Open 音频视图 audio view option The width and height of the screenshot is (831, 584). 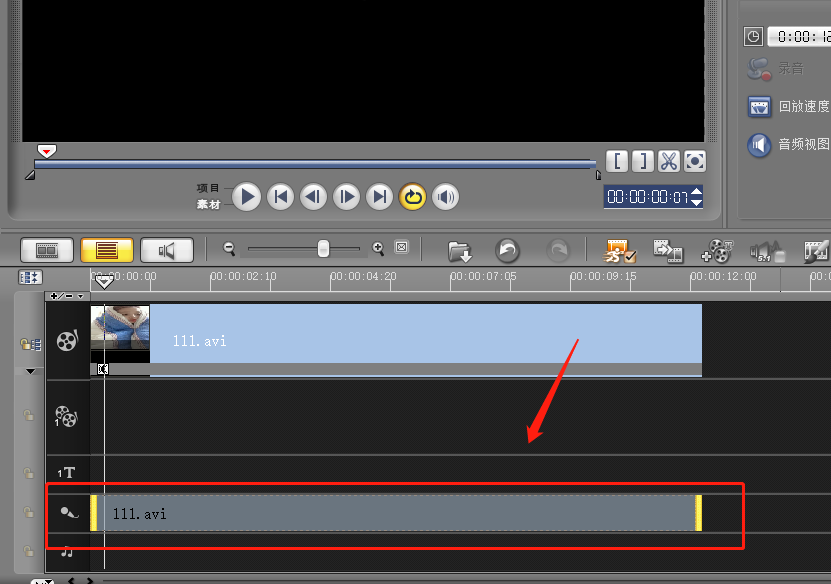(789, 144)
